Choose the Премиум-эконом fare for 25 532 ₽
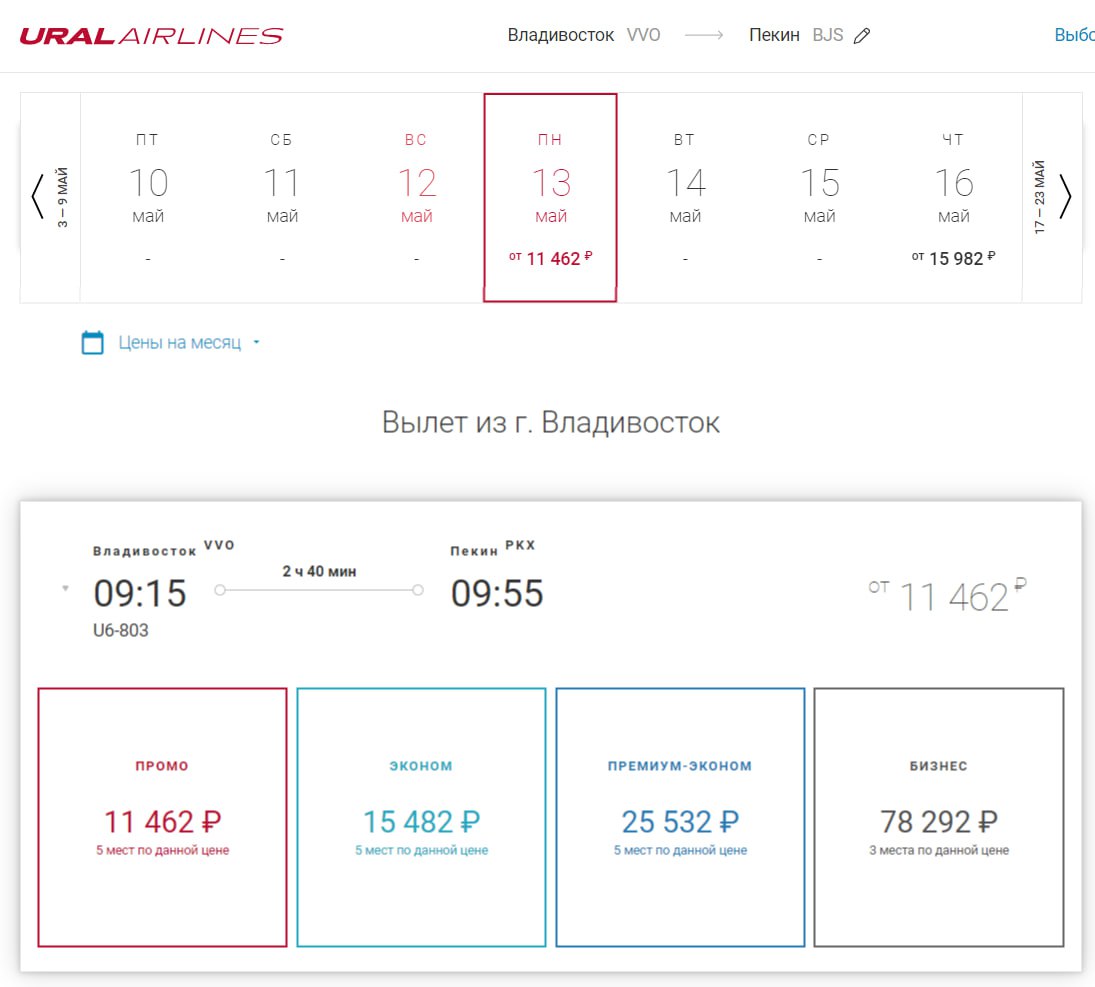 680,817
